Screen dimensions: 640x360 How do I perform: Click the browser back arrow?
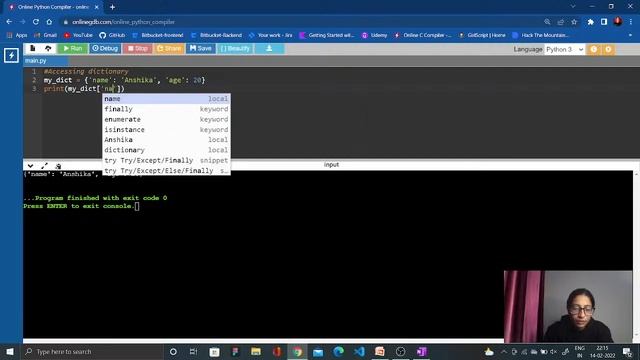click(9, 22)
